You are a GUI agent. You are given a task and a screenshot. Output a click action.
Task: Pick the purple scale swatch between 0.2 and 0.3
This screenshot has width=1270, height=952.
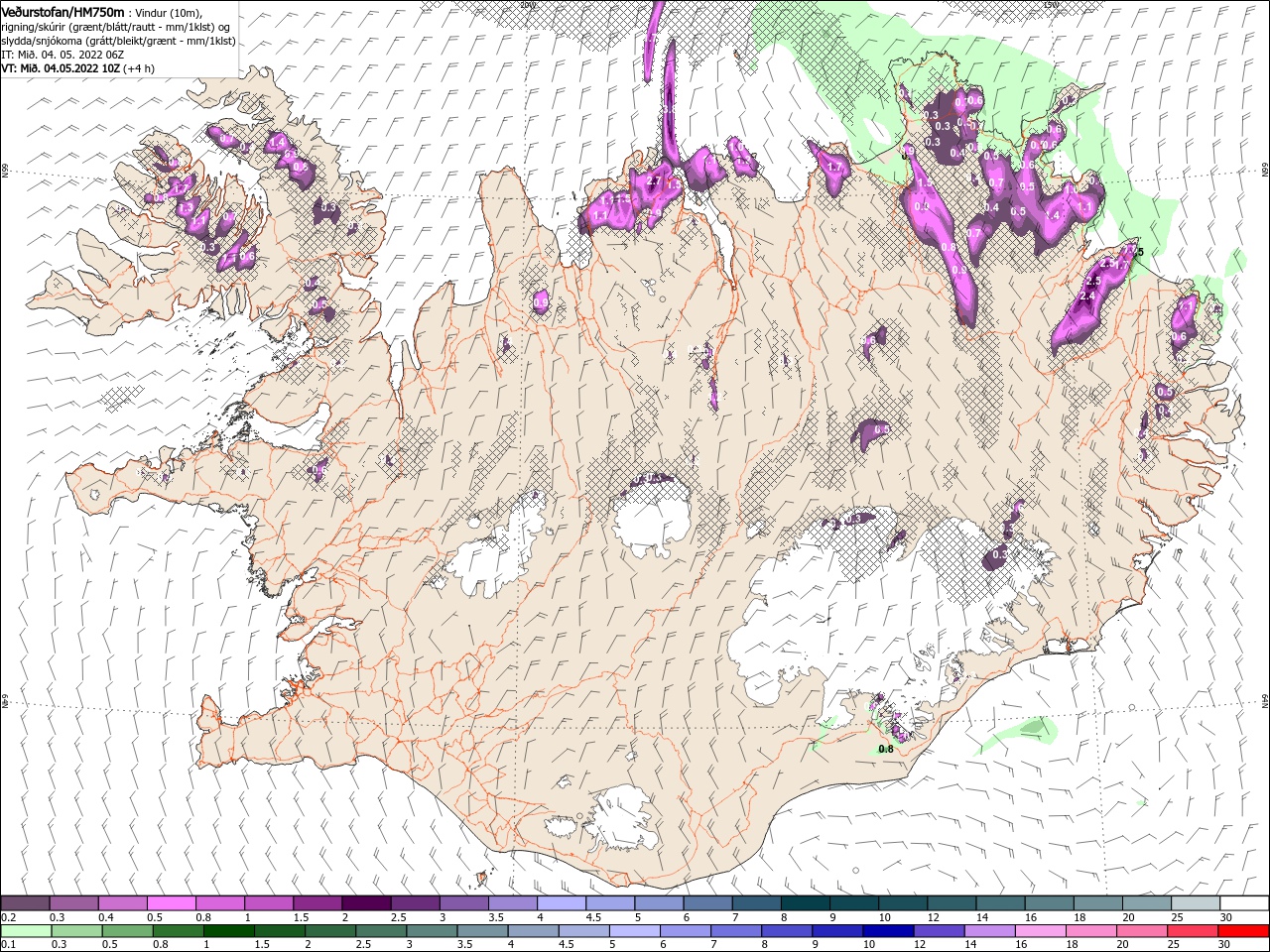pos(25,903)
